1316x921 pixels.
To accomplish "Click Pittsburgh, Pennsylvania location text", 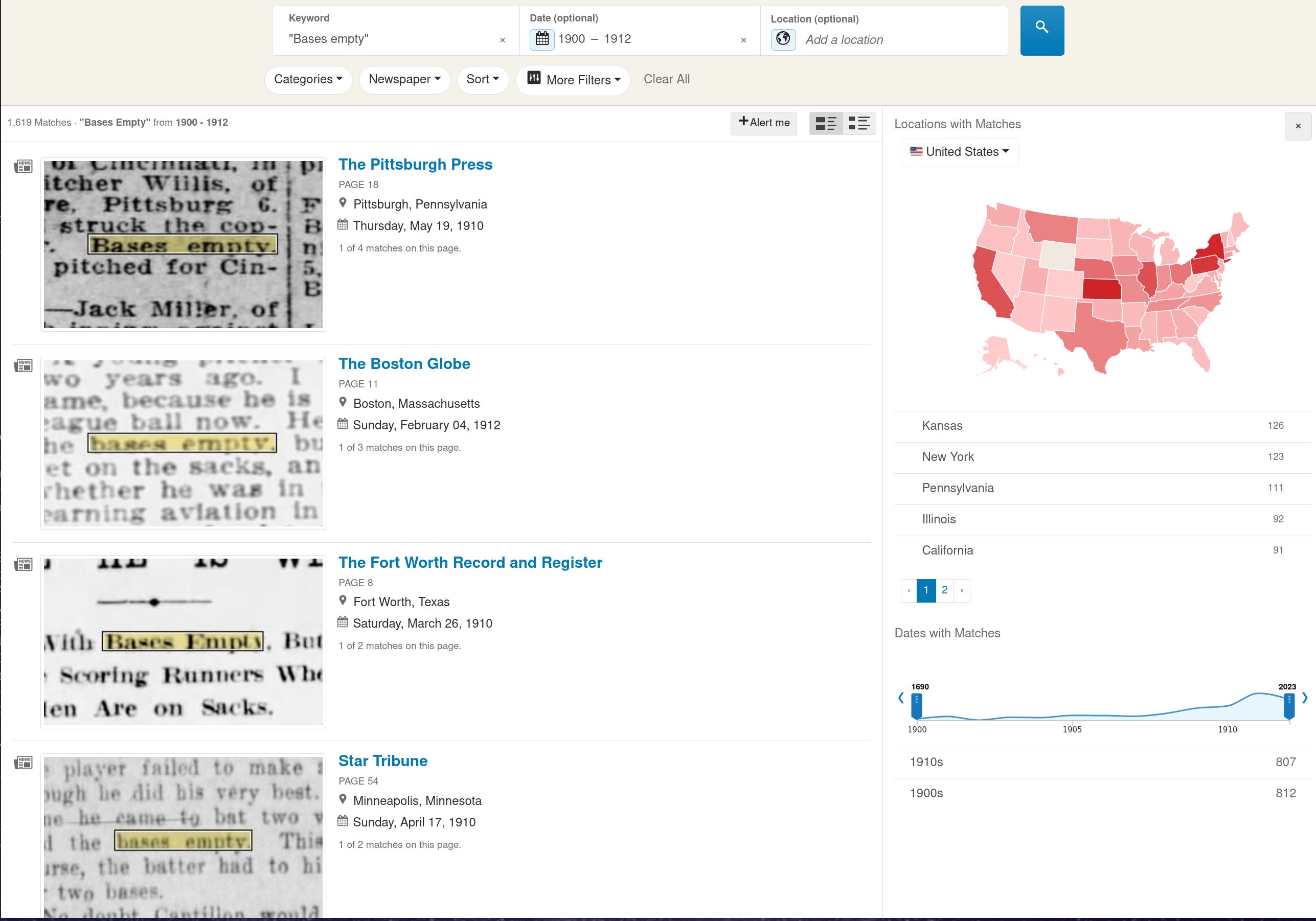I will coord(420,204).
